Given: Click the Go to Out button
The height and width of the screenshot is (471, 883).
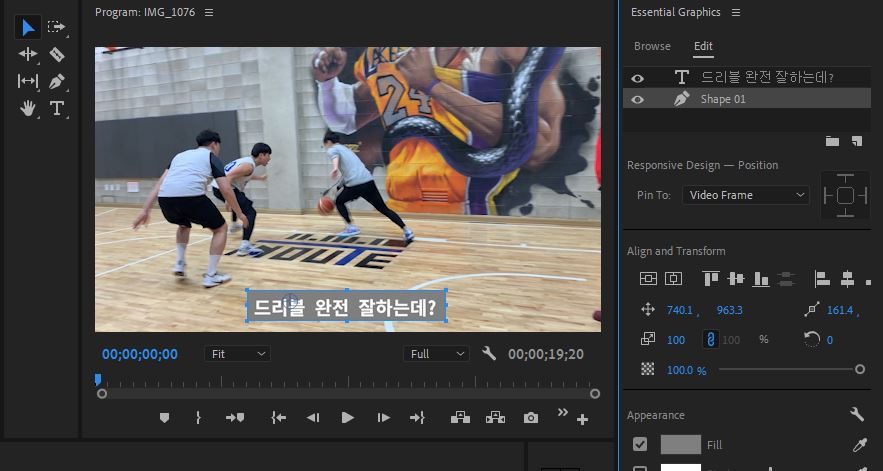Looking at the screenshot, I should coord(417,417).
